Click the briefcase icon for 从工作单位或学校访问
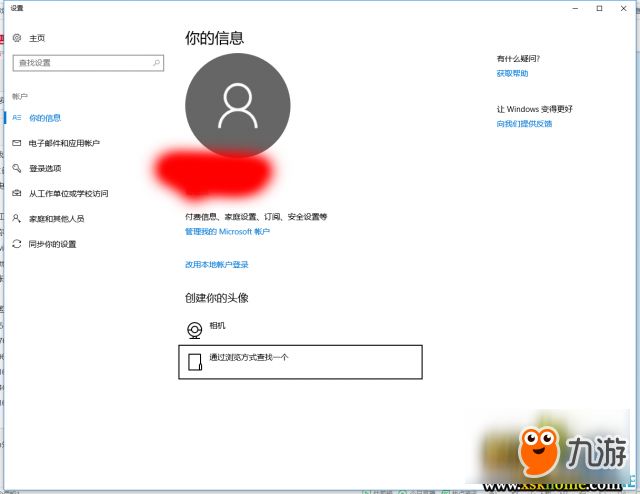The height and width of the screenshot is (494, 640). [x=16, y=194]
